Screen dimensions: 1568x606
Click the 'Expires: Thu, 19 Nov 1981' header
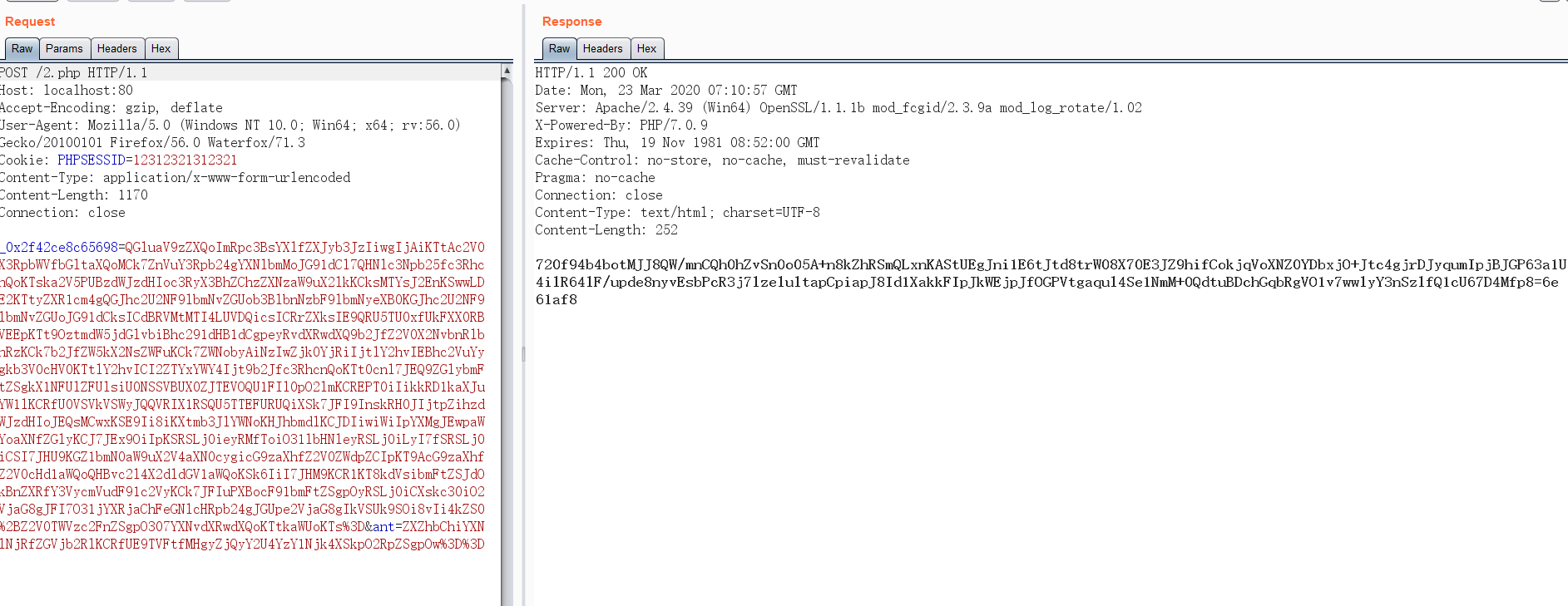677,143
